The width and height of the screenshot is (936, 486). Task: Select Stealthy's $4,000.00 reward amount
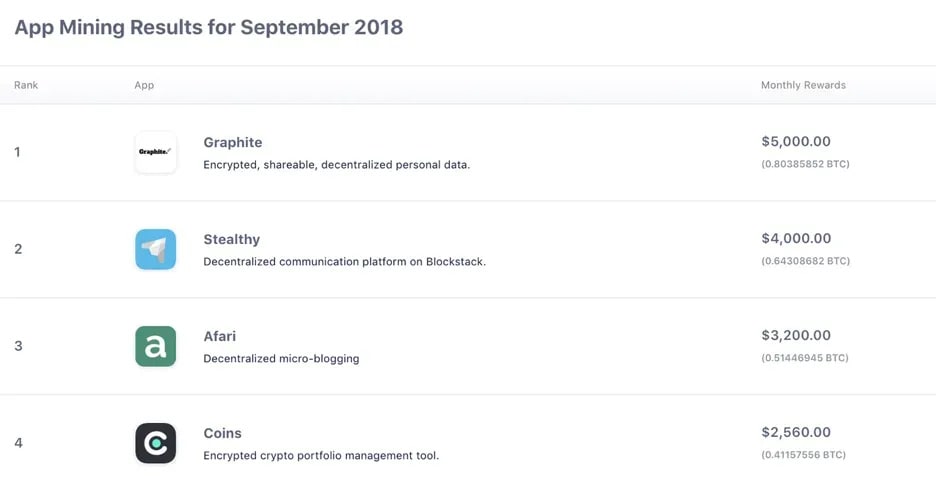pos(796,238)
